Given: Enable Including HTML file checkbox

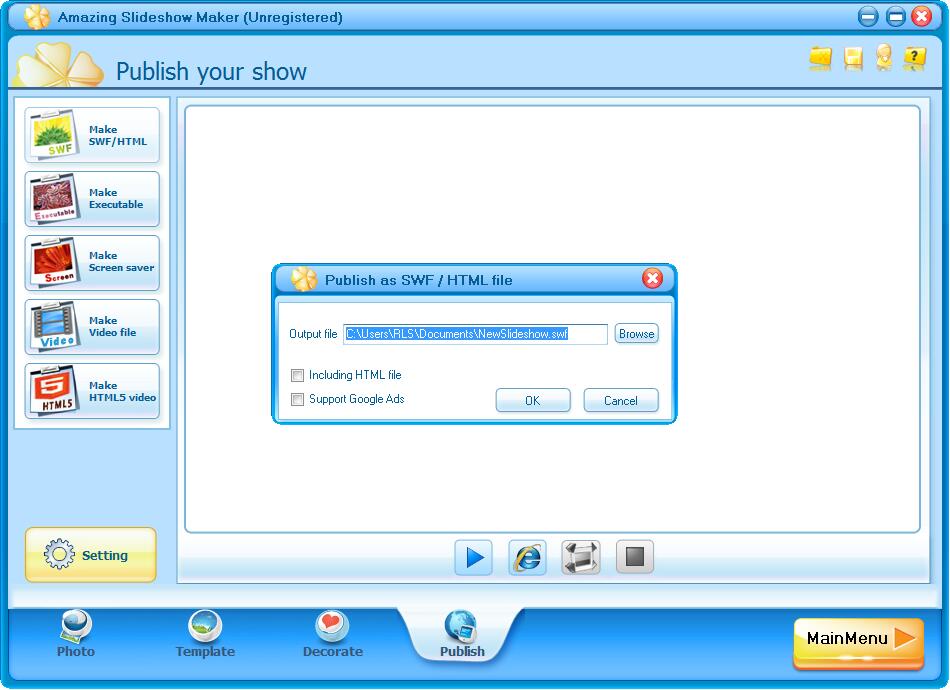Looking at the screenshot, I should (297, 376).
